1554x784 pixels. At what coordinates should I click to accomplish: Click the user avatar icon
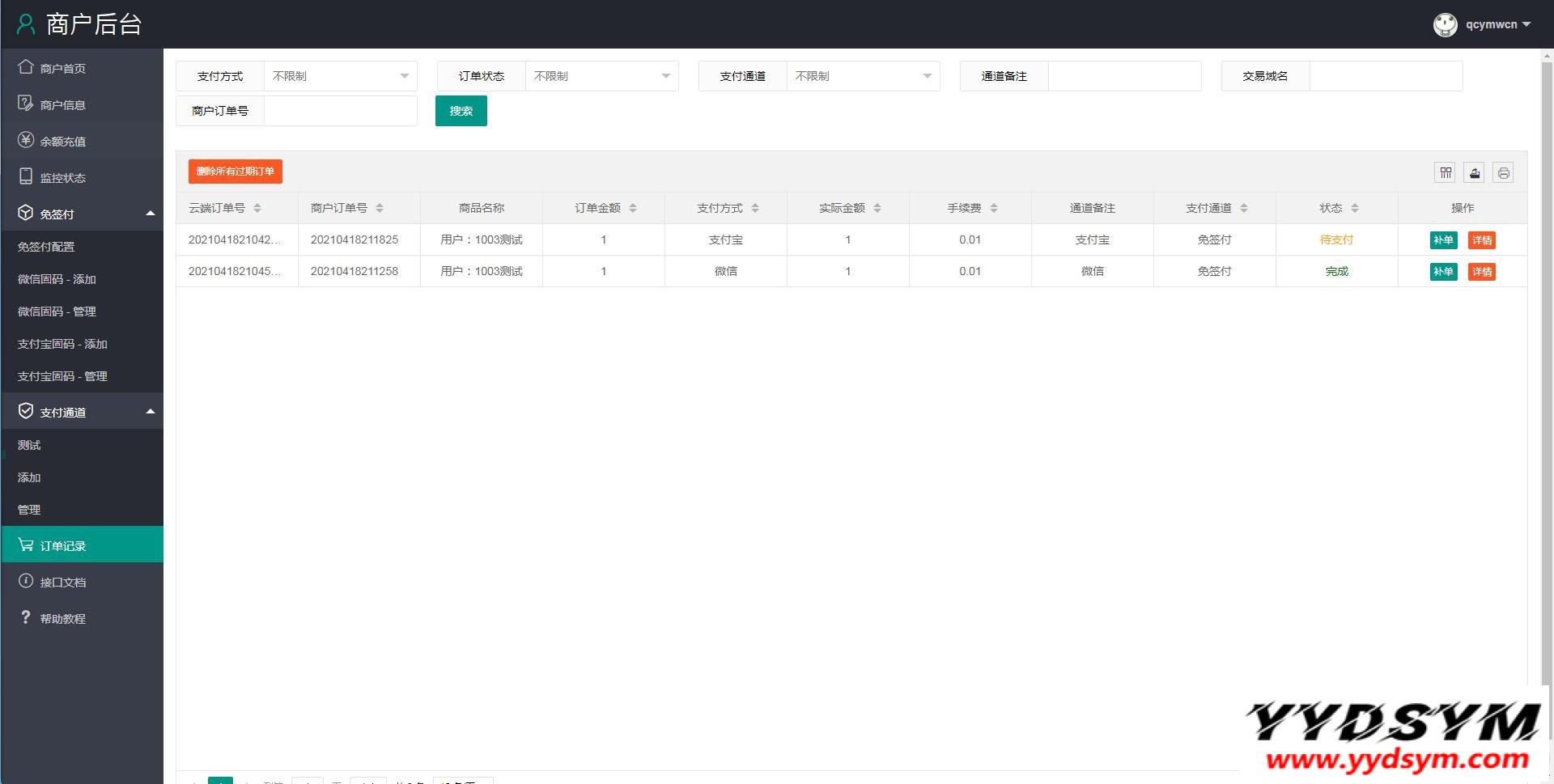pos(1445,24)
